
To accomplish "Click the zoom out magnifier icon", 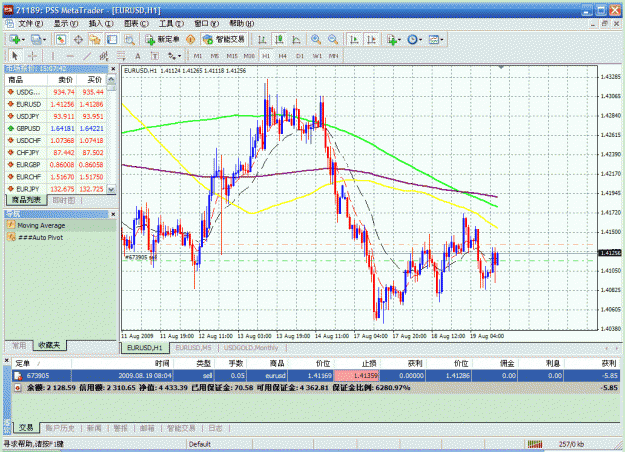I will click(x=333, y=39).
